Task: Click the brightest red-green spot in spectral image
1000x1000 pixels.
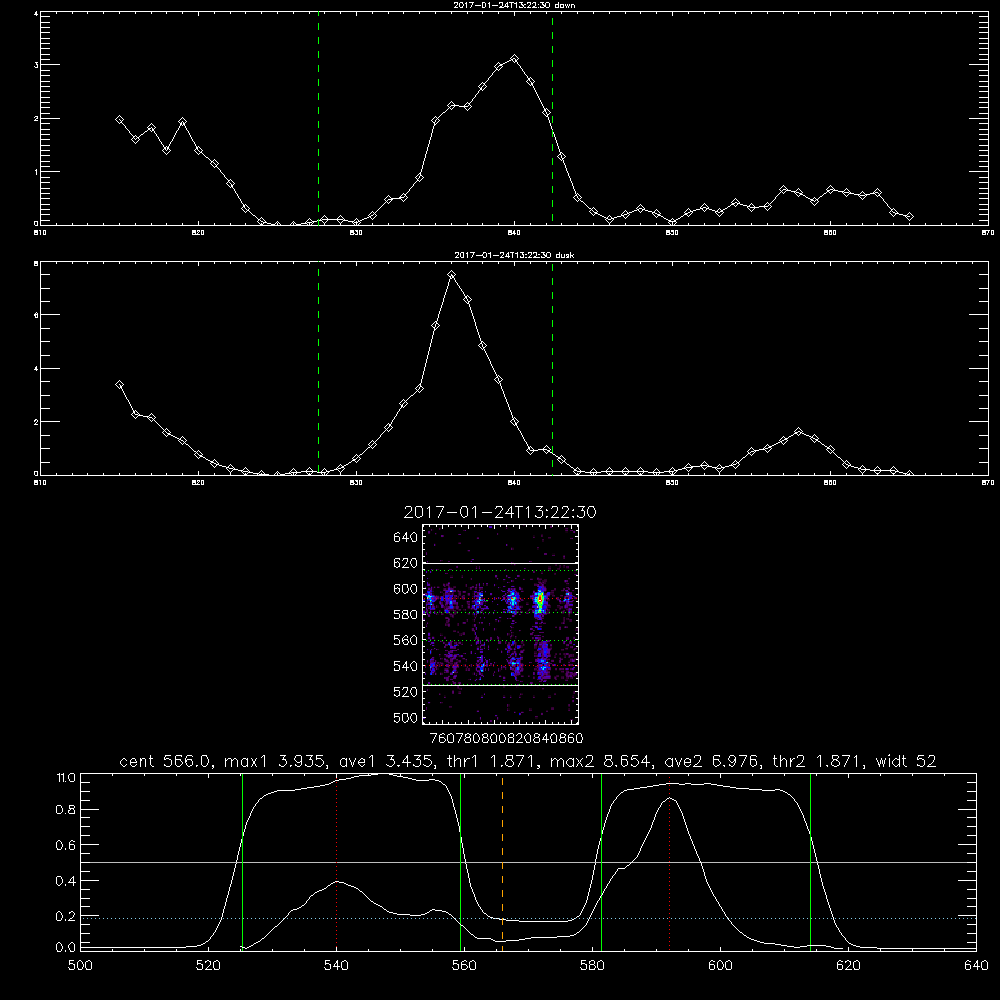Action: [x=540, y=599]
